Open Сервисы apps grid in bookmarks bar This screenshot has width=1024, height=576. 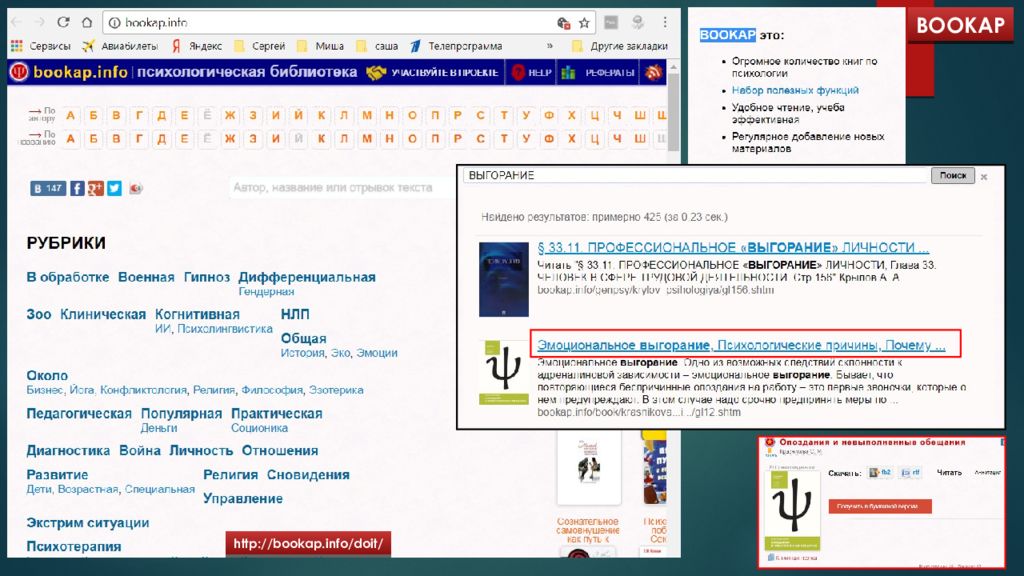click(40, 46)
